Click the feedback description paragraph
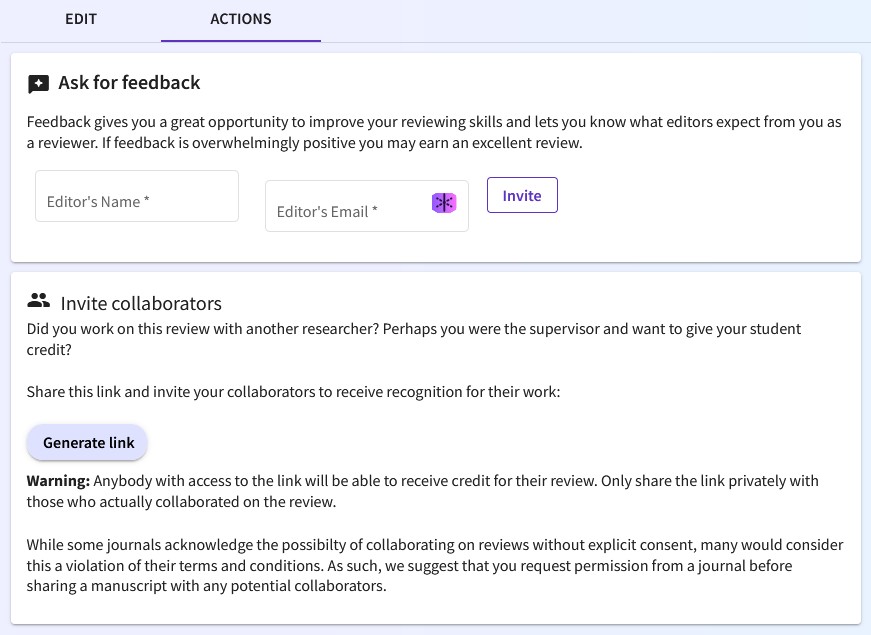This screenshot has height=635, width=871. click(x=434, y=132)
